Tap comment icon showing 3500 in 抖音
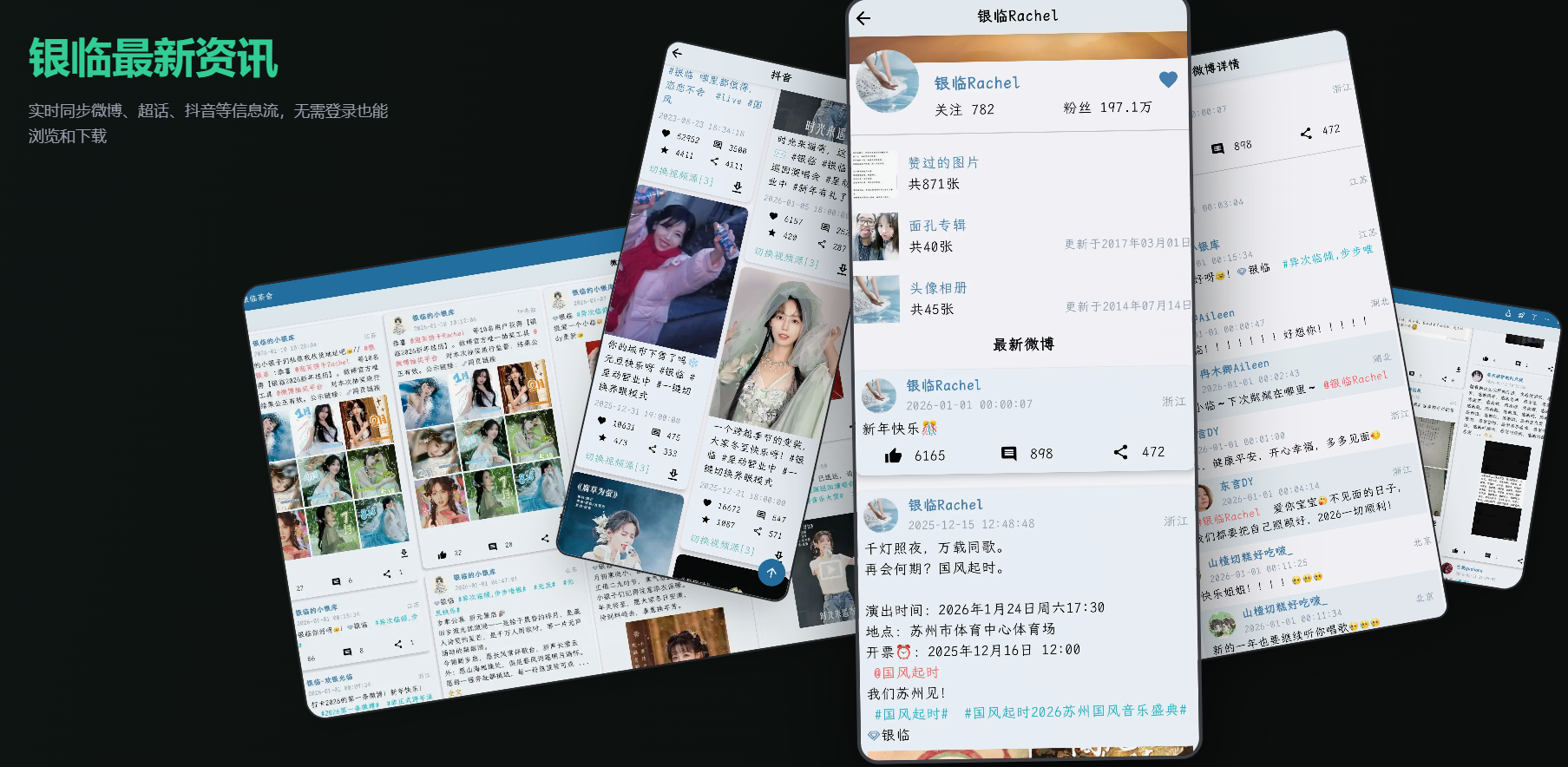 pos(718,145)
